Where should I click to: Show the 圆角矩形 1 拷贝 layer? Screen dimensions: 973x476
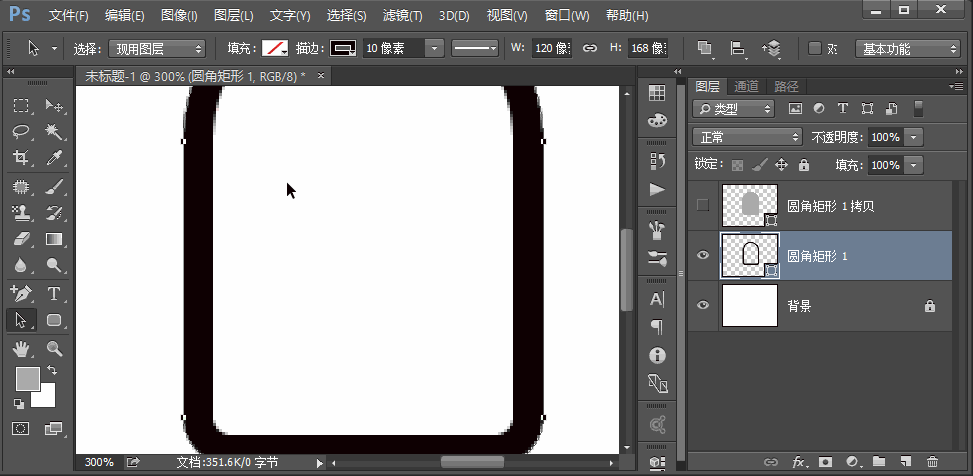(703, 206)
